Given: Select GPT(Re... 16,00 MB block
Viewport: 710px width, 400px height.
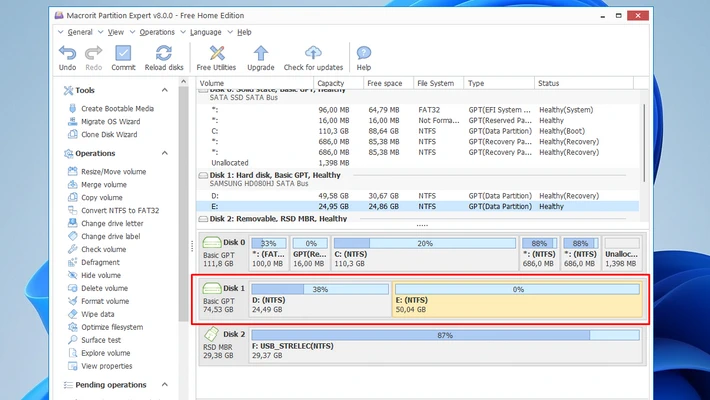Looking at the screenshot, I should 310,253.
